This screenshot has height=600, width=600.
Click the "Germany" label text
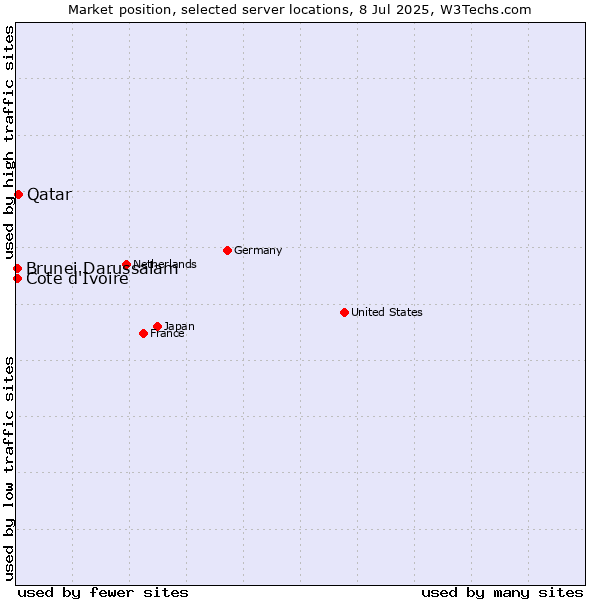click(258, 250)
